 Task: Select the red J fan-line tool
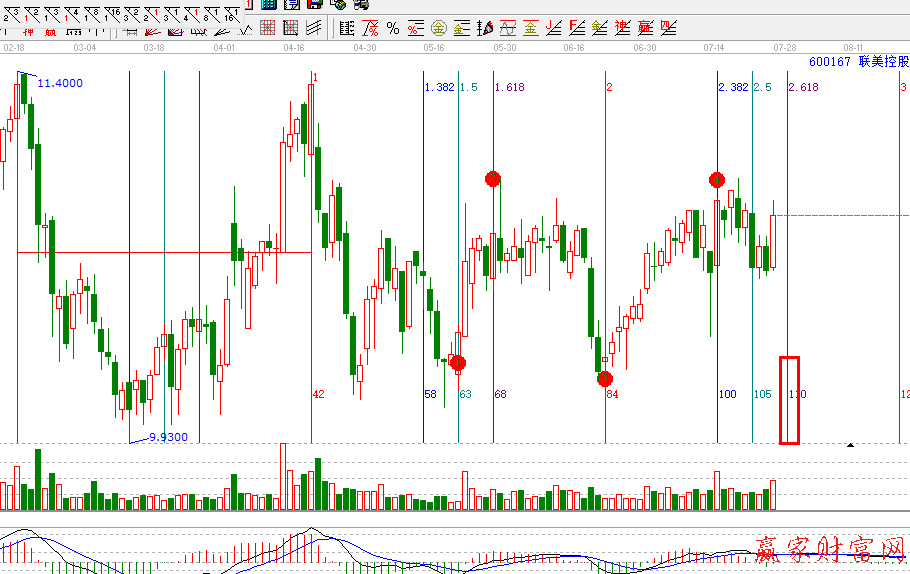click(x=554, y=28)
